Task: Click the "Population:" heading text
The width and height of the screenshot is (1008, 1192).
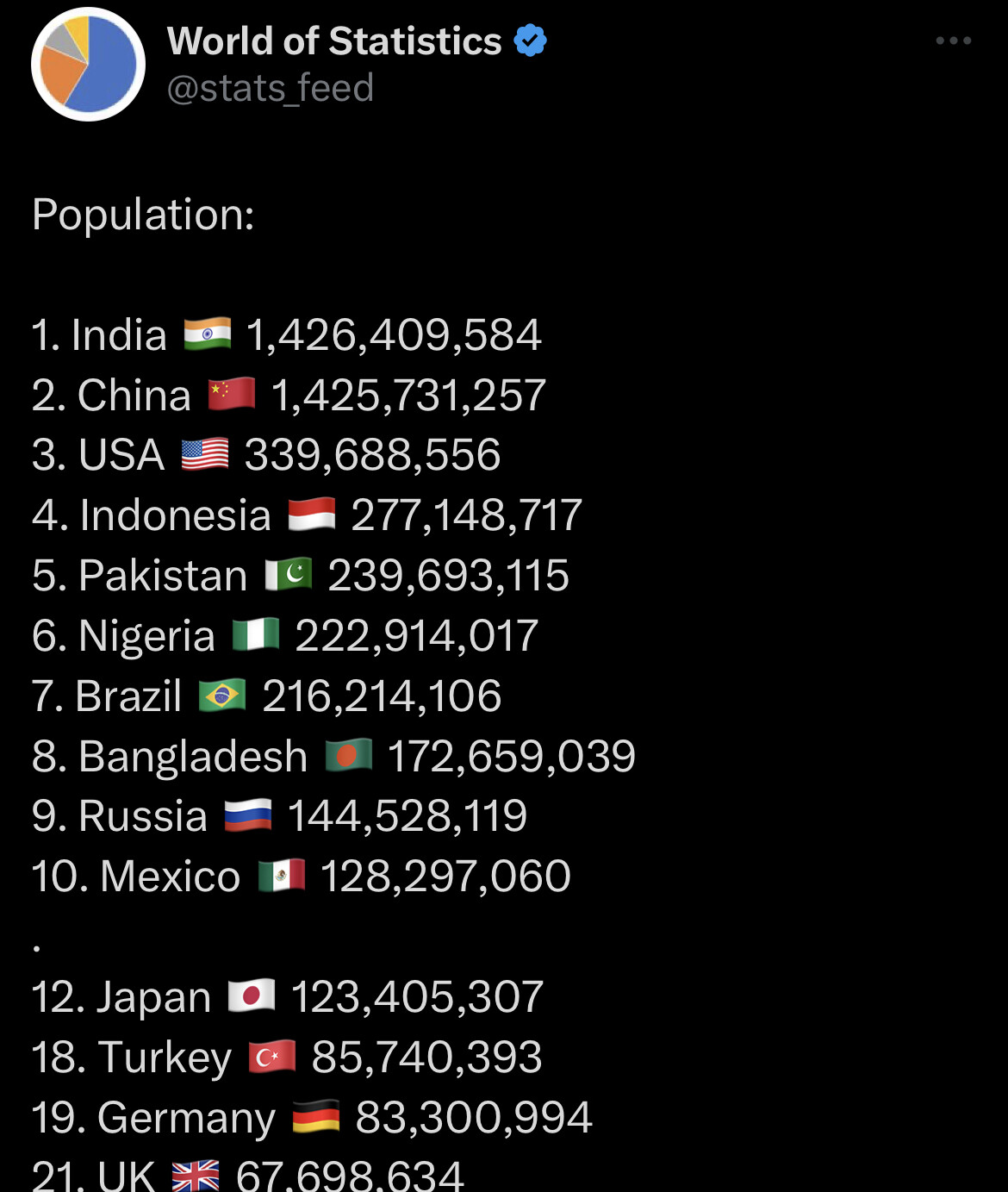Action: coord(143,214)
